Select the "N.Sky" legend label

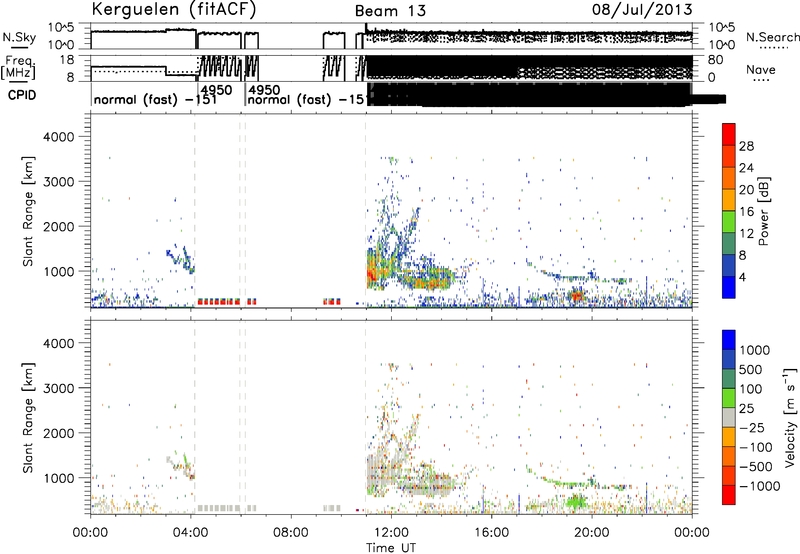coord(19,37)
